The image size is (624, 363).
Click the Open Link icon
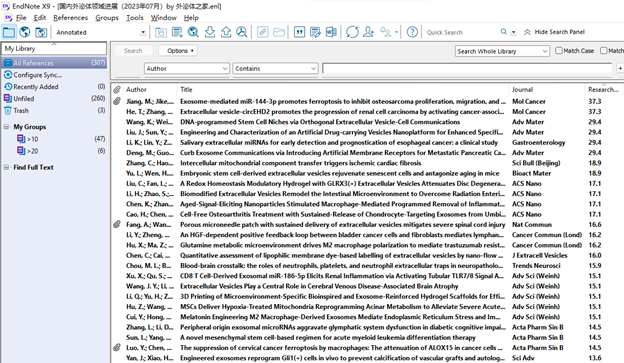263,32
